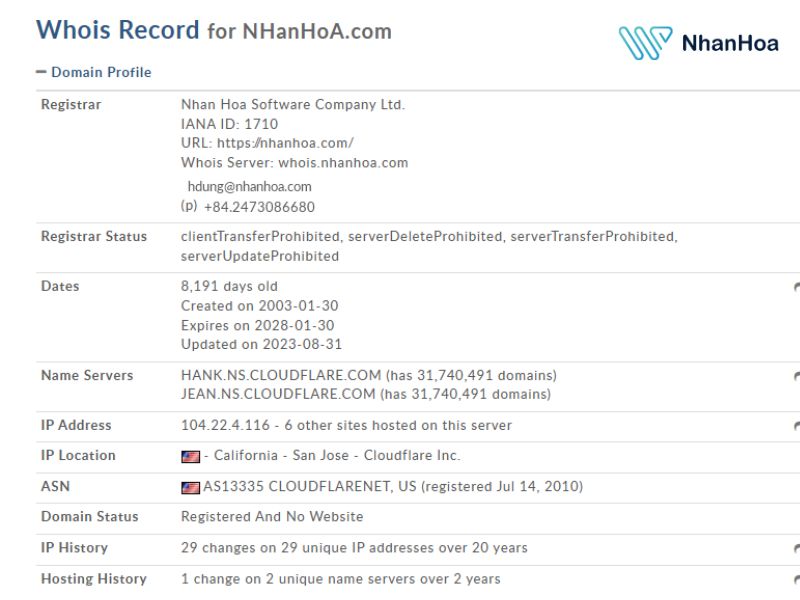Screen dimensions: 800x600
Task: Select 'Expires on 2028-01-30' date
Action: (x=258, y=325)
